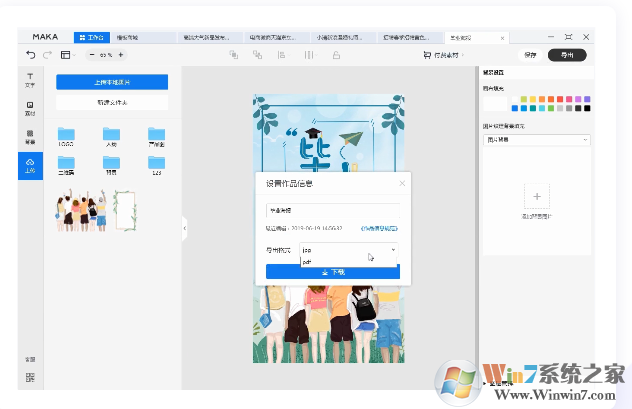The height and width of the screenshot is (409, 632).
Task: Open the folder named 123
Action: 156,166
